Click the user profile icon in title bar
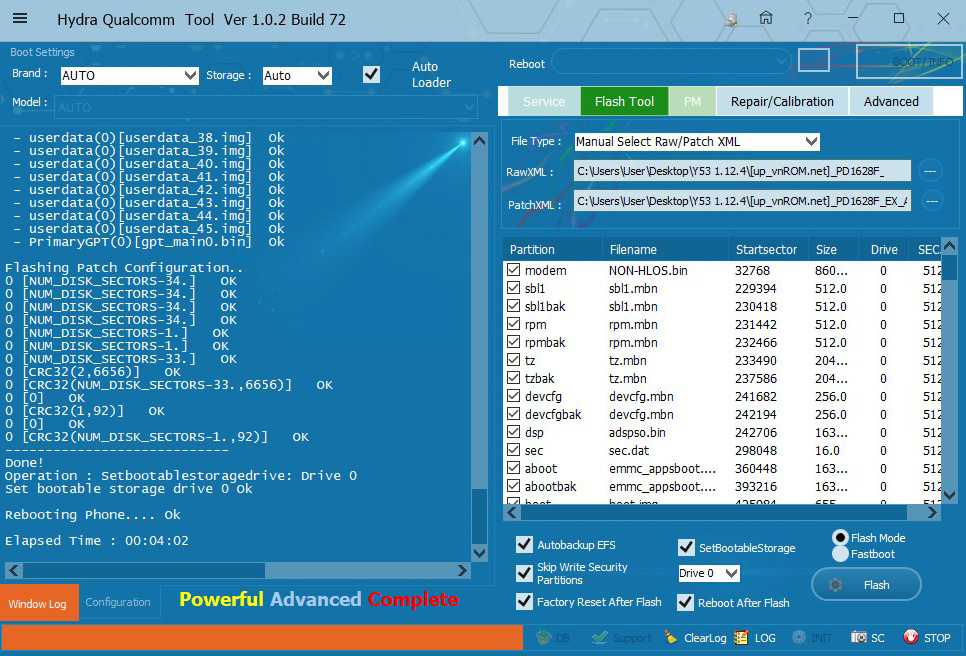This screenshot has height=656, width=966. tap(731, 20)
